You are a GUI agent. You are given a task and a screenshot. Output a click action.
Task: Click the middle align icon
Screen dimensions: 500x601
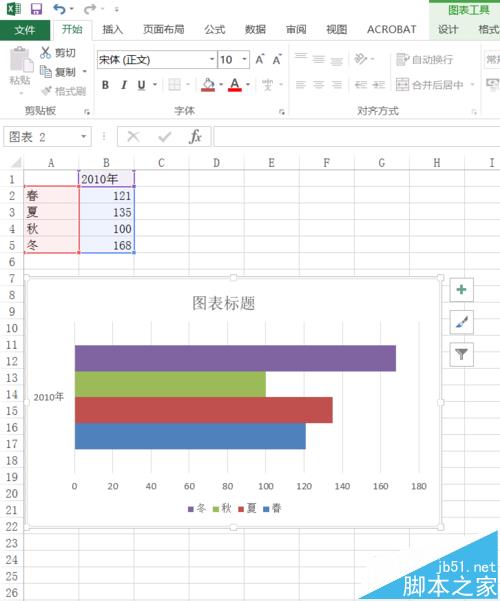click(x=319, y=59)
